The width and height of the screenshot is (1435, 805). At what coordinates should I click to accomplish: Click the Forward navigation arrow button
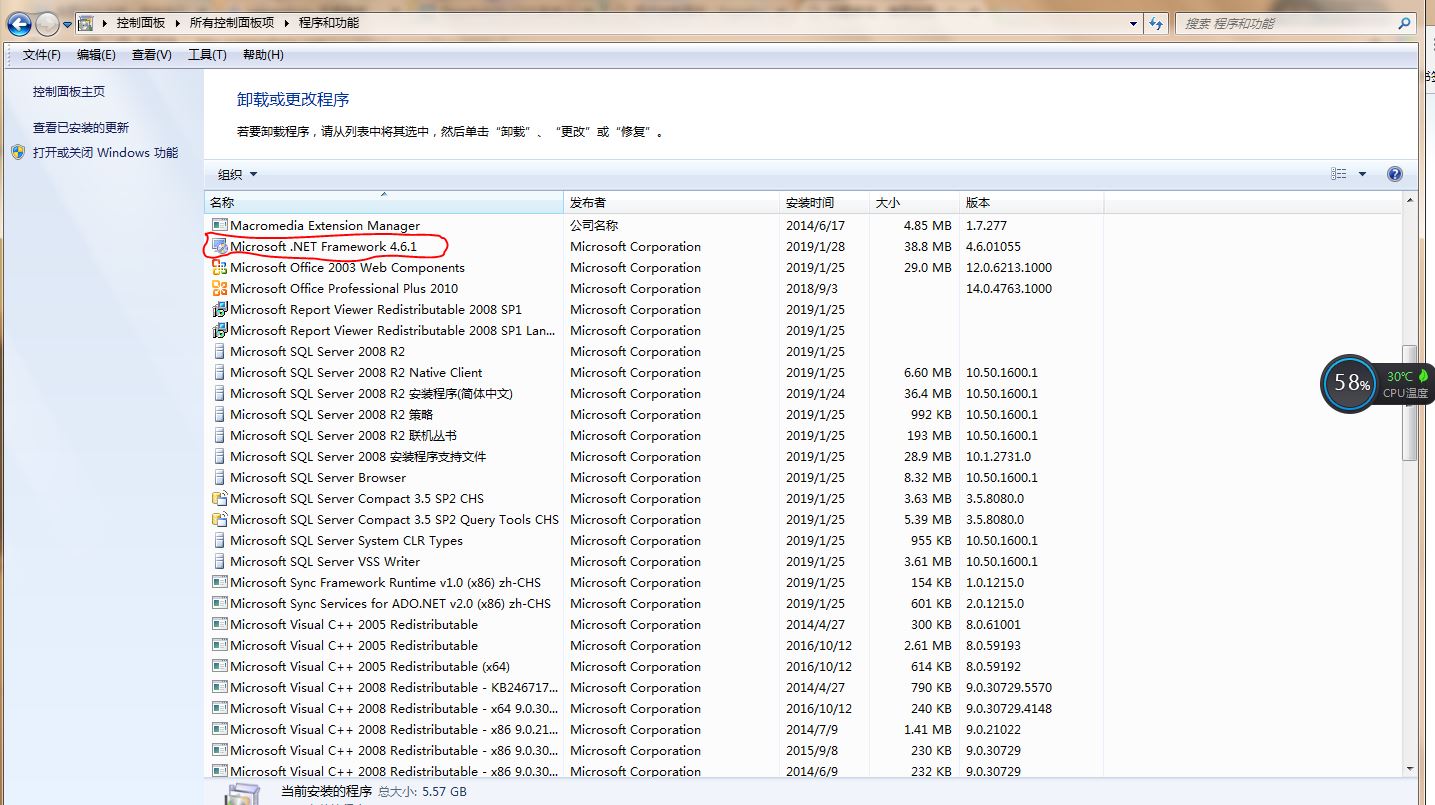(x=47, y=23)
